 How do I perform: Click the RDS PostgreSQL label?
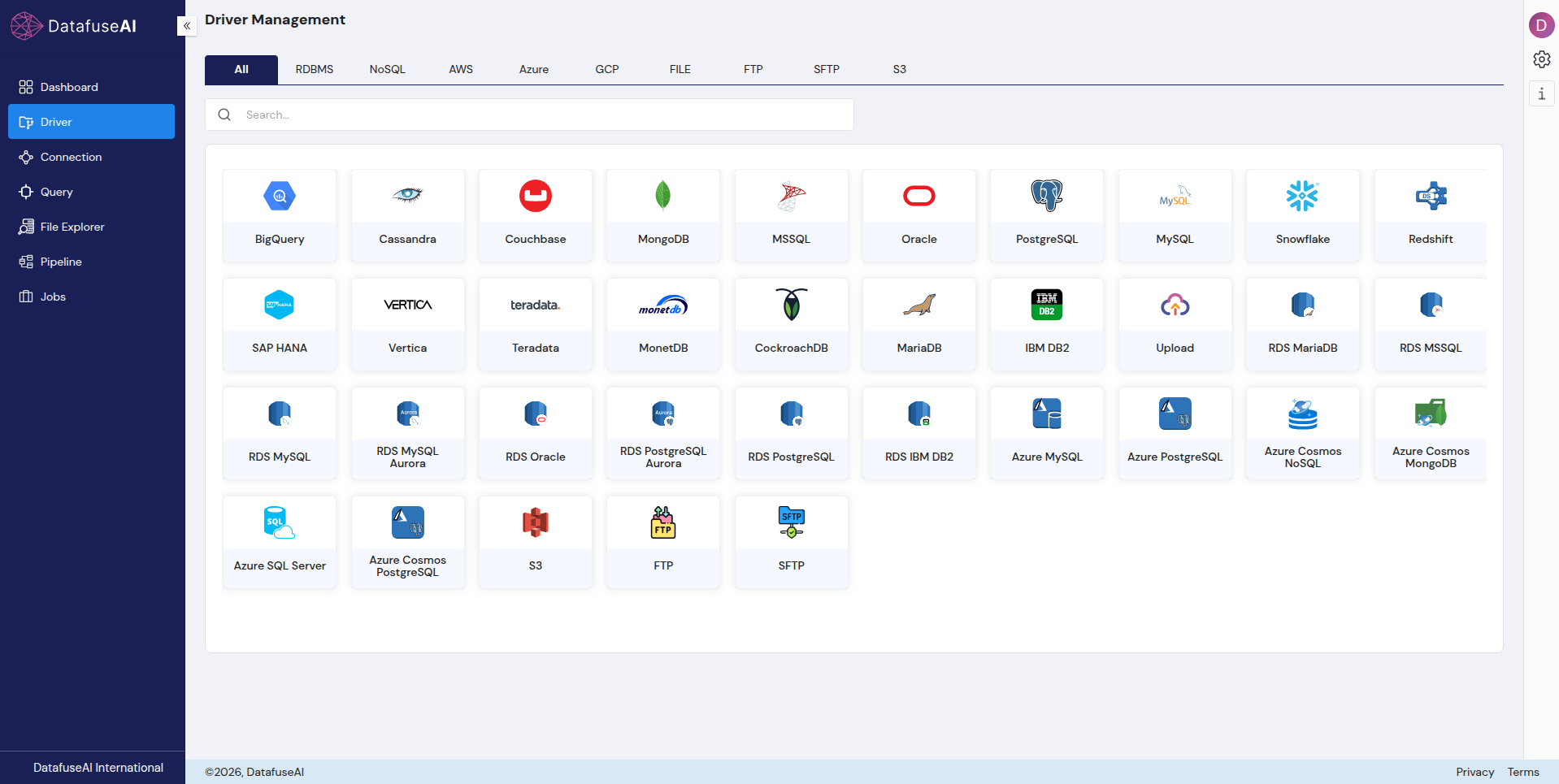coord(792,457)
